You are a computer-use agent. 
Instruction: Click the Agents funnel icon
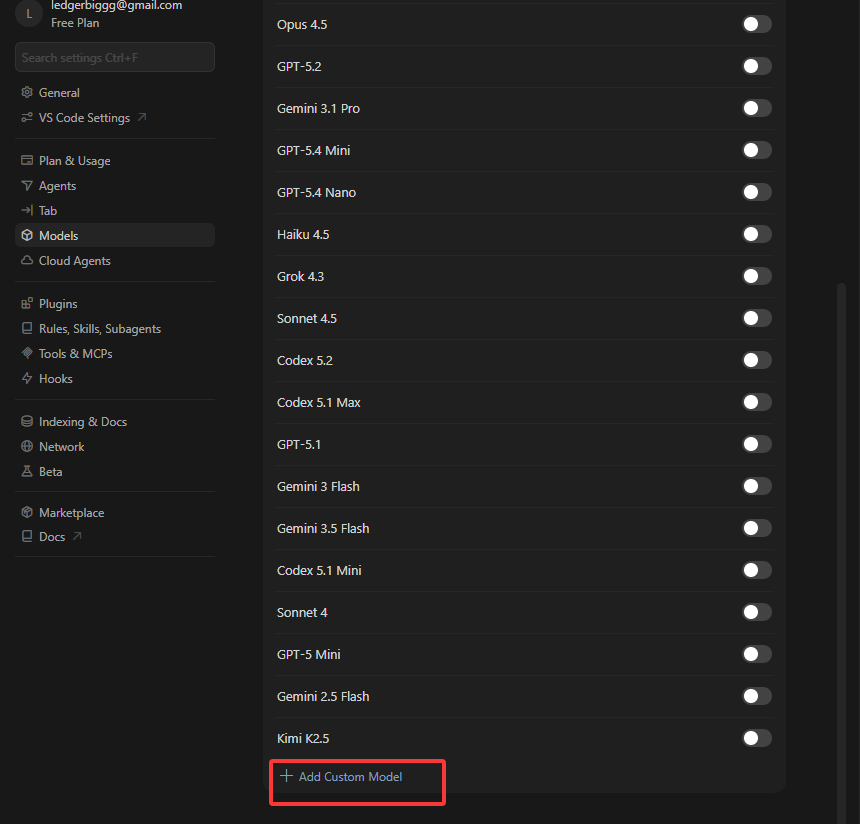point(27,185)
